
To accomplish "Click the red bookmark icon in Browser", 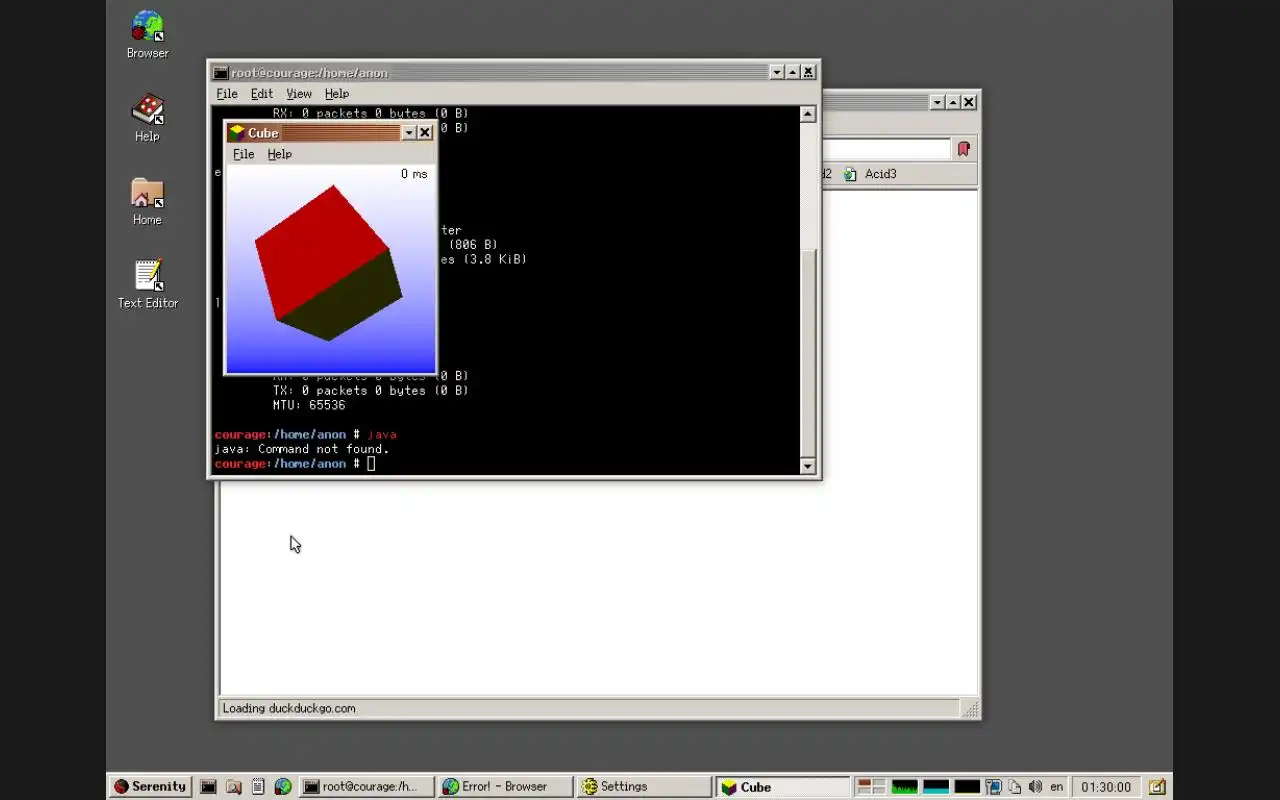I will click(963, 149).
